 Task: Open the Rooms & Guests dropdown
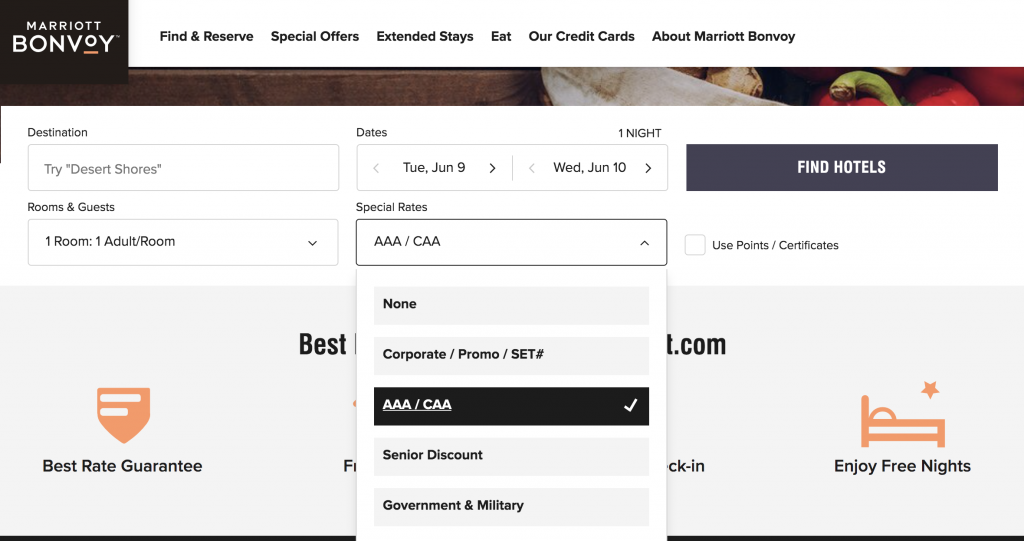(x=183, y=242)
